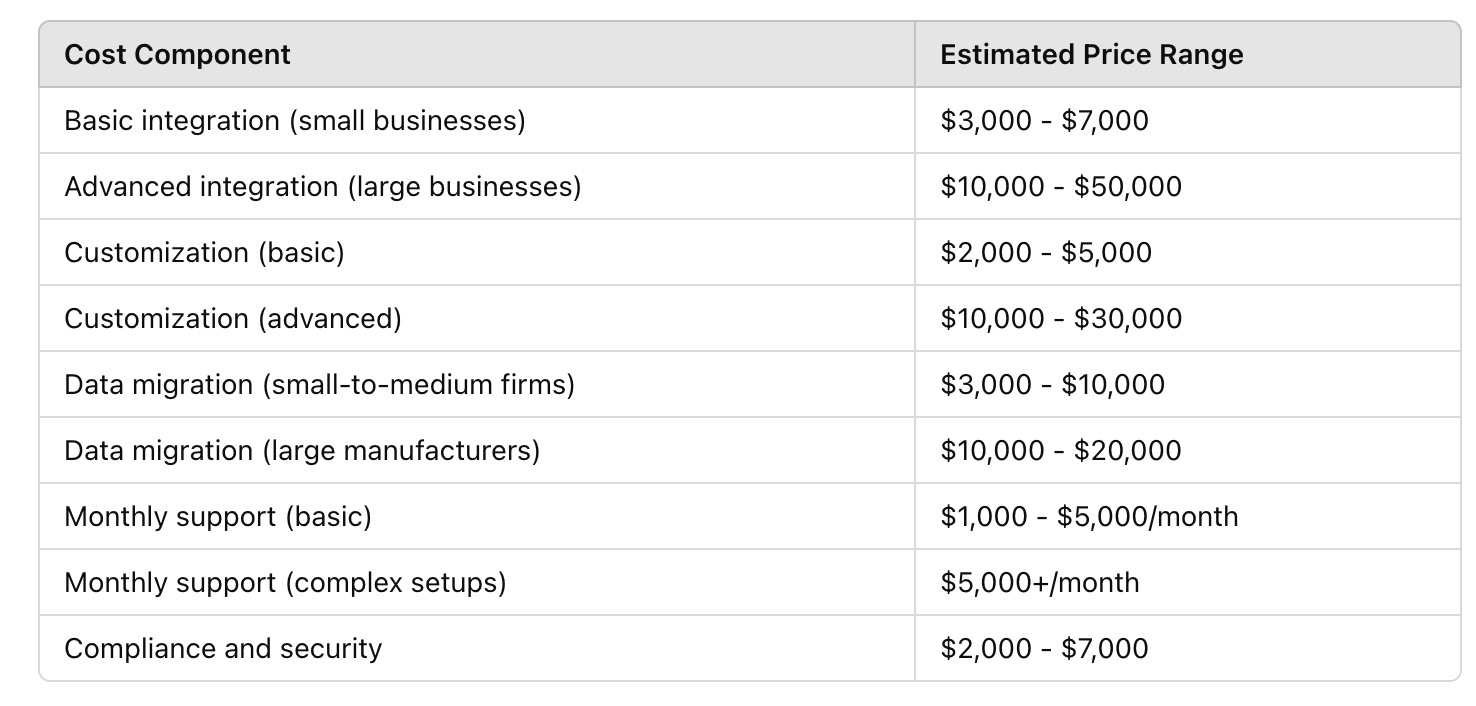This screenshot has height=706, width=1476.
Task: Click the Compliance and security cell
Action: tap(477, 648)
